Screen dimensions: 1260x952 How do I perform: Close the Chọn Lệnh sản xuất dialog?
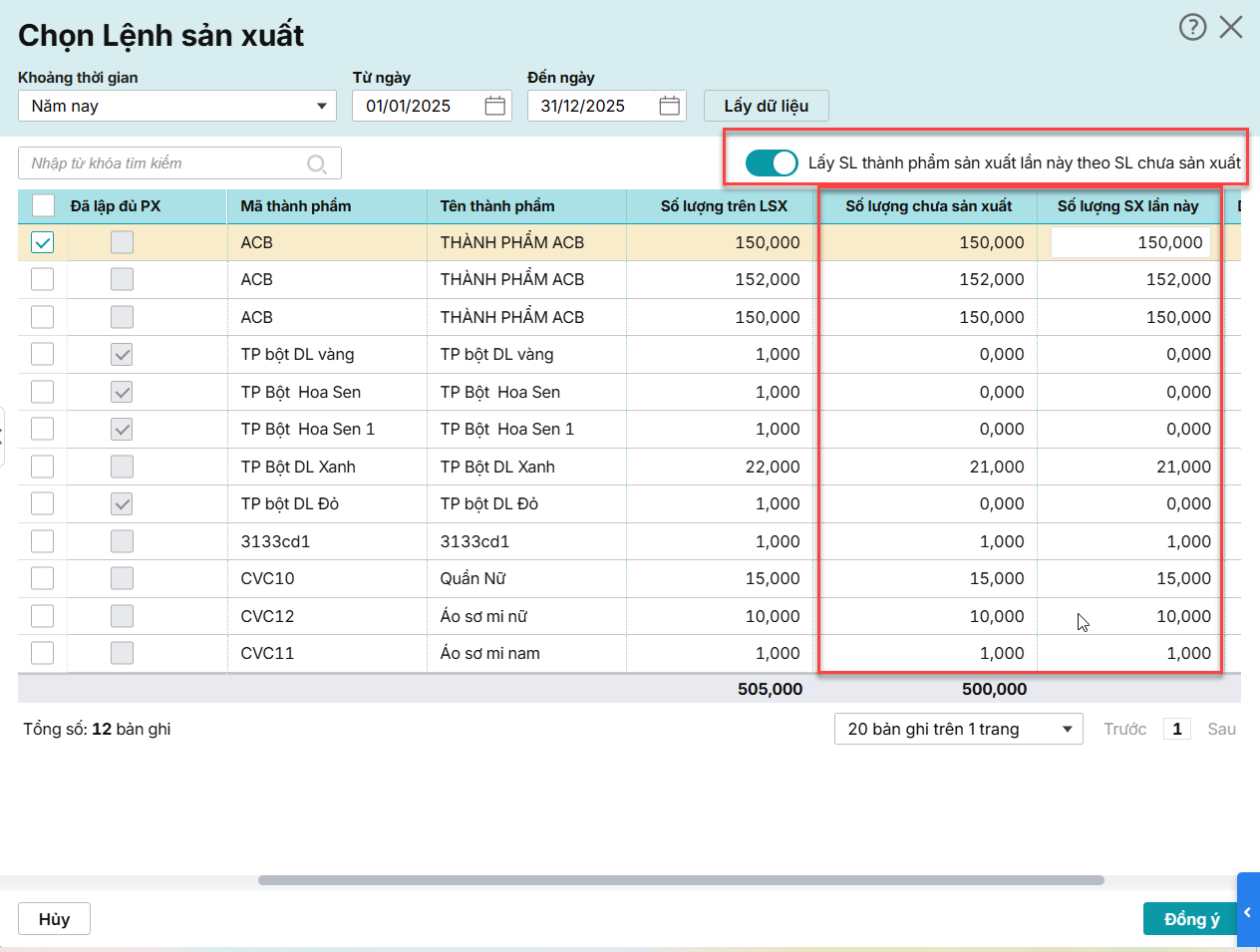1231,27
